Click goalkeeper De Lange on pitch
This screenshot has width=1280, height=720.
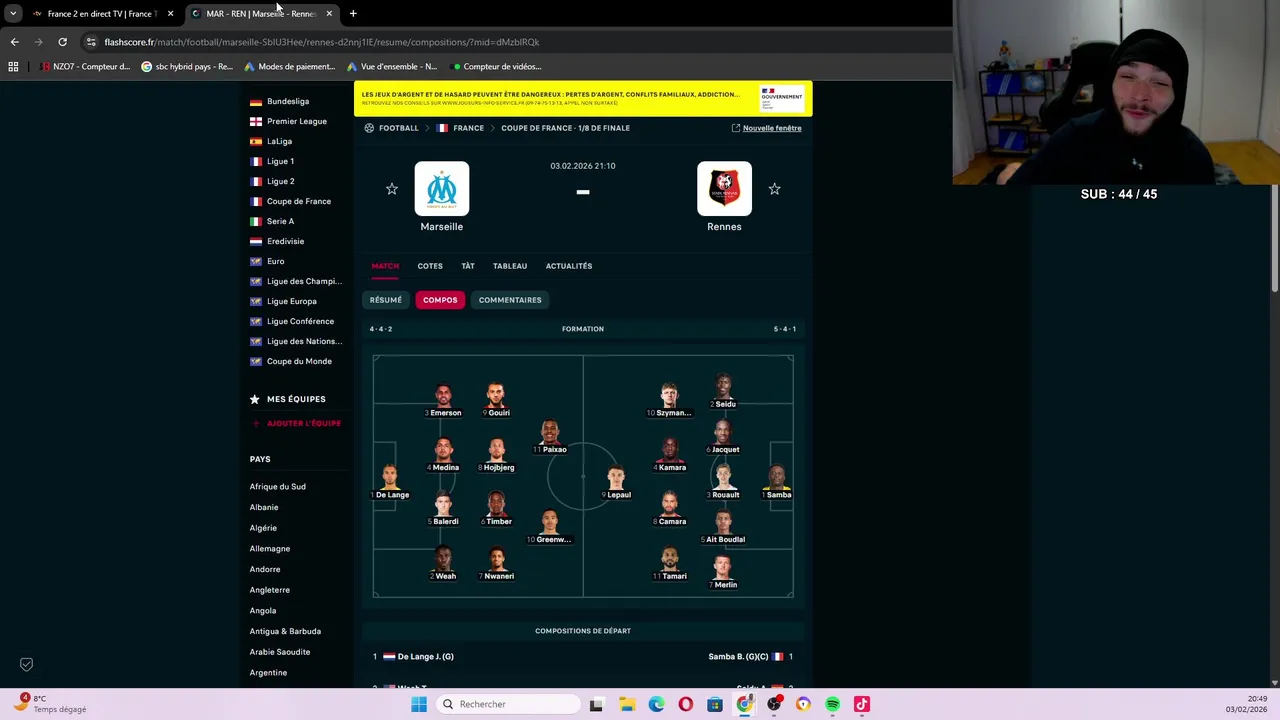tap(390, 482)
